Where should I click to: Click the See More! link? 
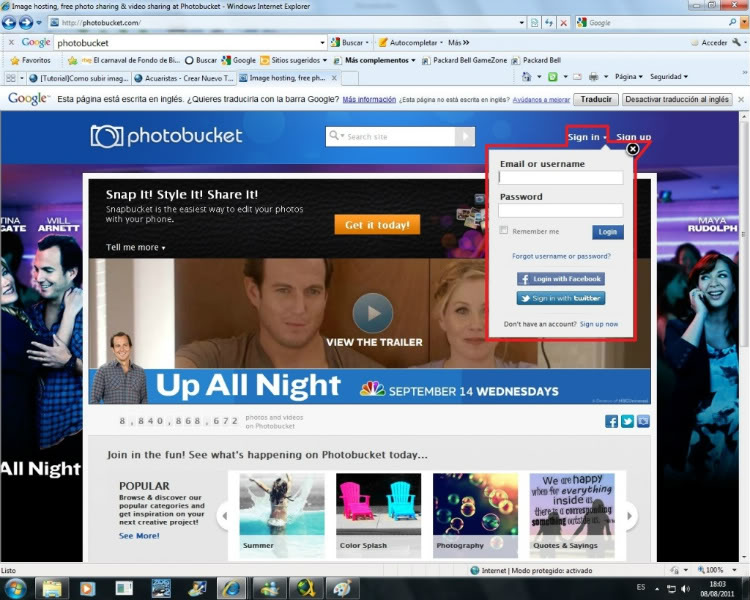pos(139,535)
